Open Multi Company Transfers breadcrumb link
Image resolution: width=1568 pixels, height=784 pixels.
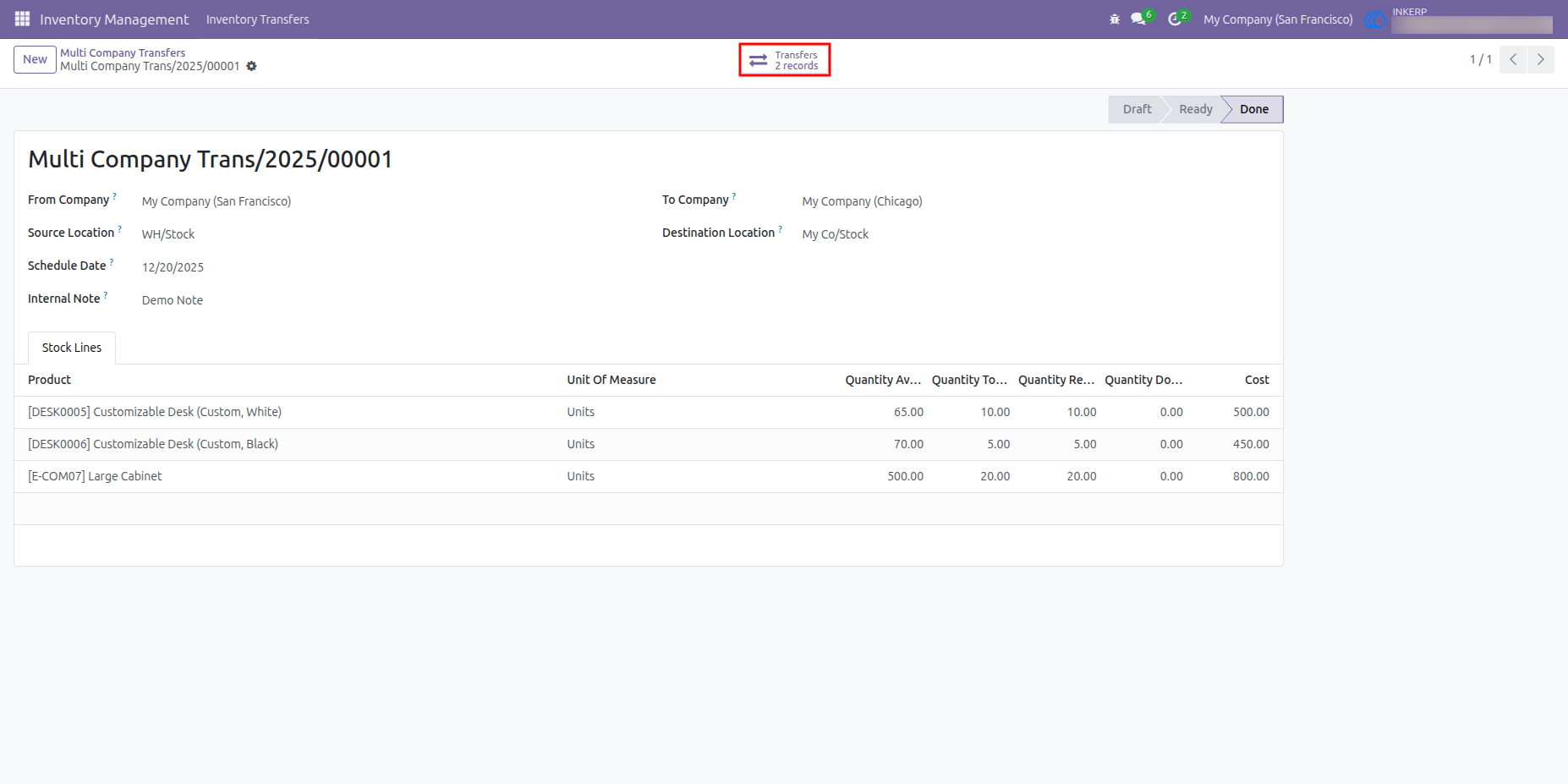(123, 52)
